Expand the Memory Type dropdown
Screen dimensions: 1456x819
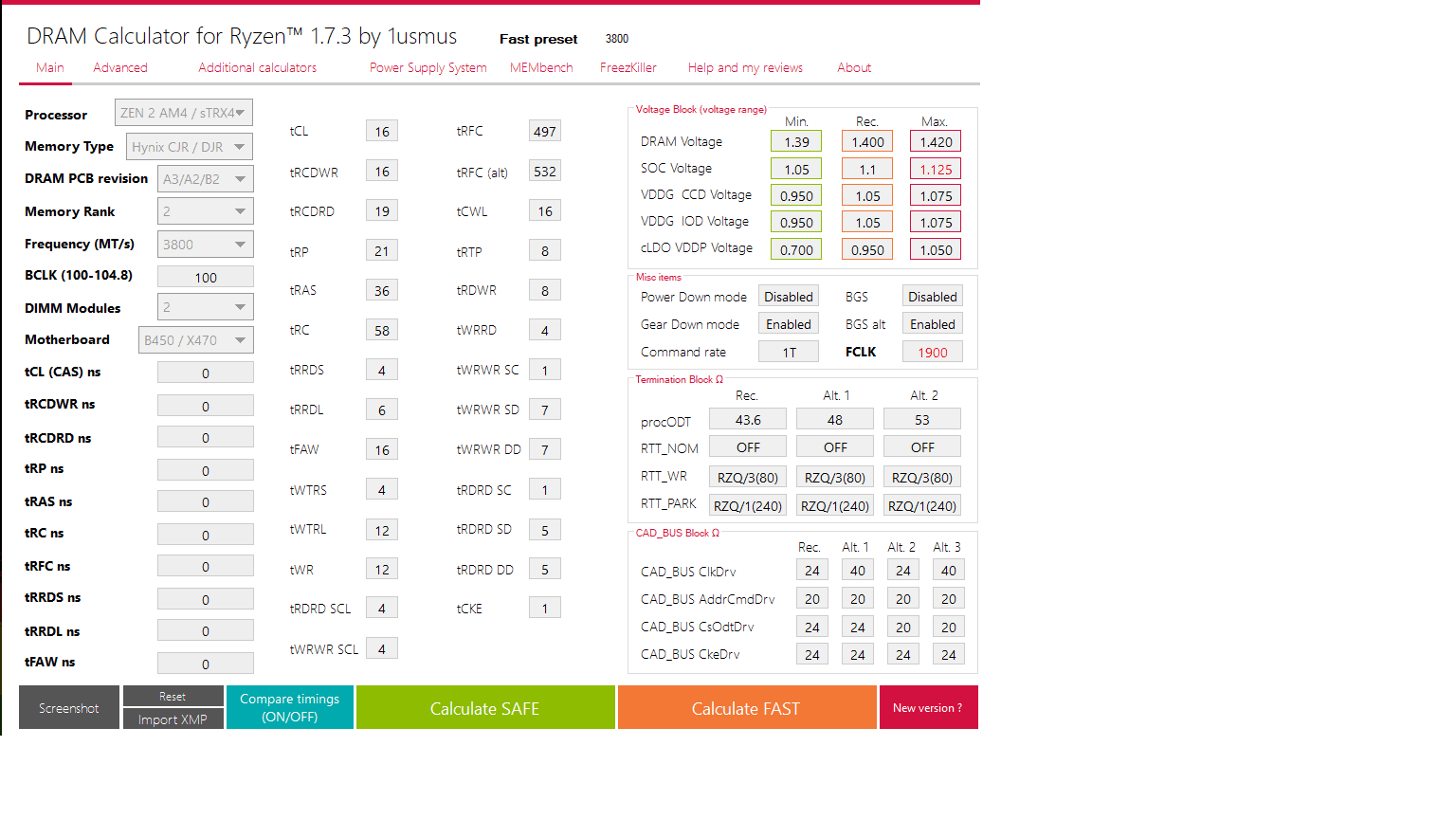[x=190, y=147]
